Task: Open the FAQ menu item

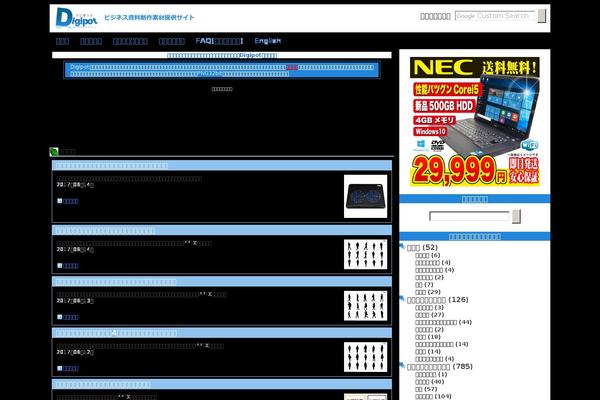Action: click(x=219, y=41)
